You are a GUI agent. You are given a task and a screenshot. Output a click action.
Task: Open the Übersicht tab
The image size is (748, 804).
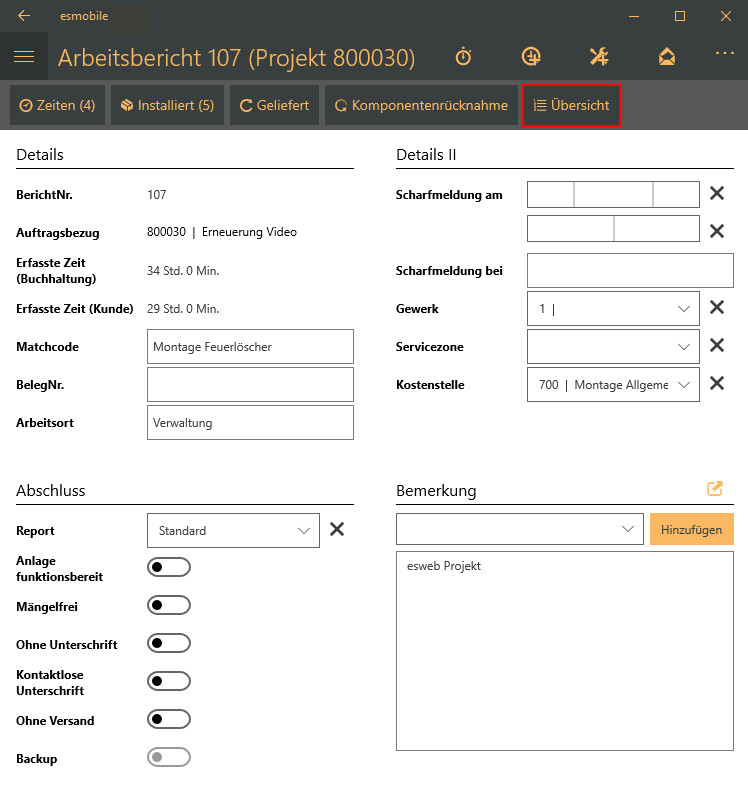pyautogui.click(x=571, y=105)
